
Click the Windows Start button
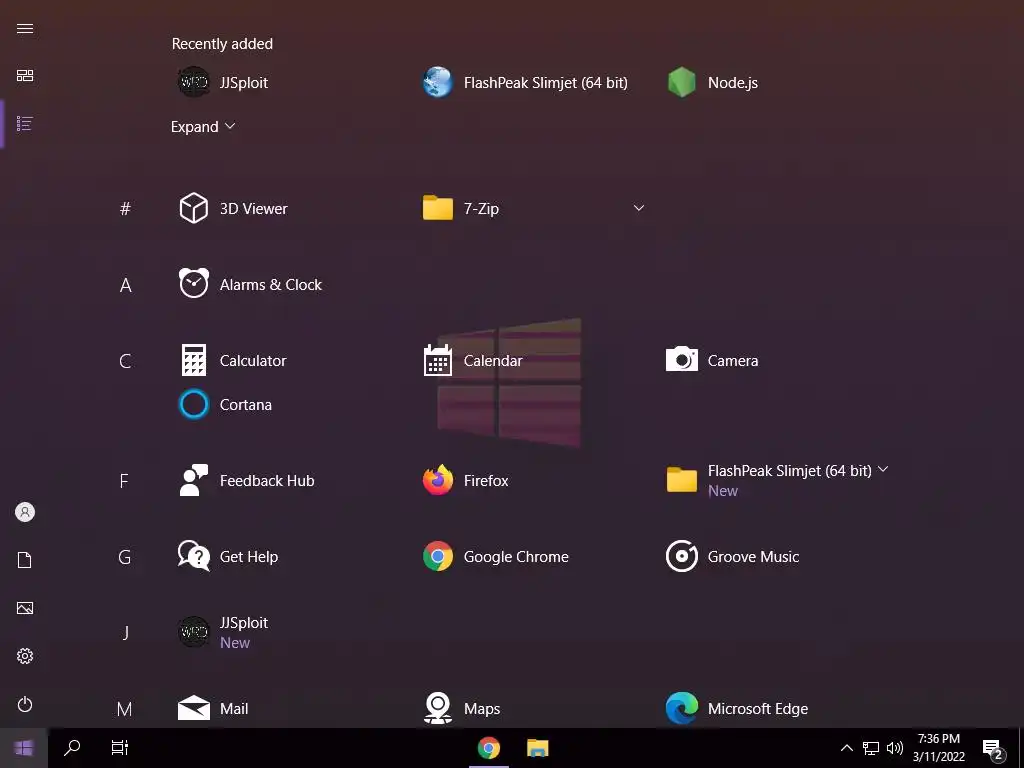[x=24, y=748]
